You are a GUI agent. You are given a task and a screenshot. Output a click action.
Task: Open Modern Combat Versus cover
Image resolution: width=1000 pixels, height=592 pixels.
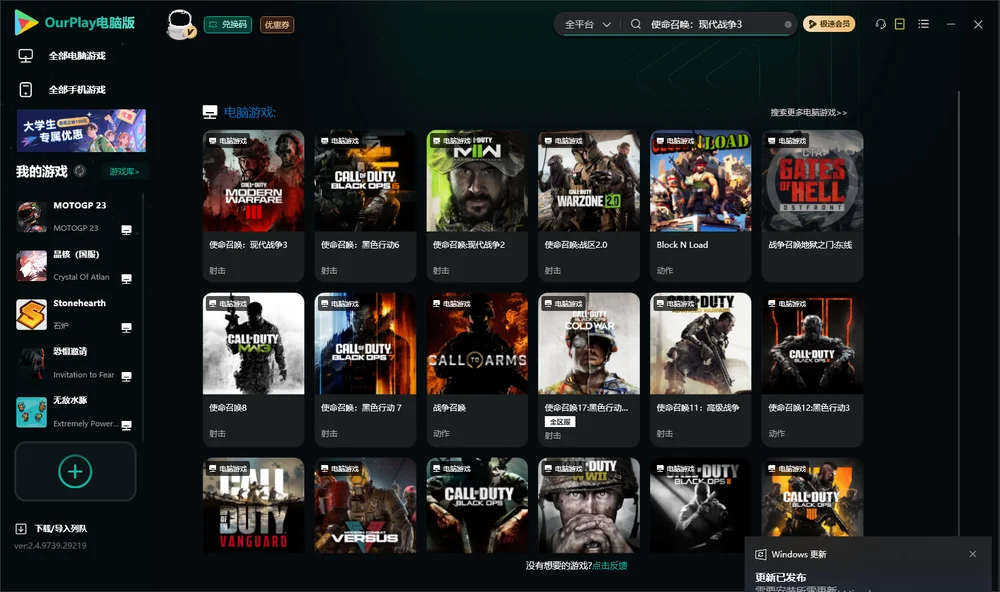point(365,505)
